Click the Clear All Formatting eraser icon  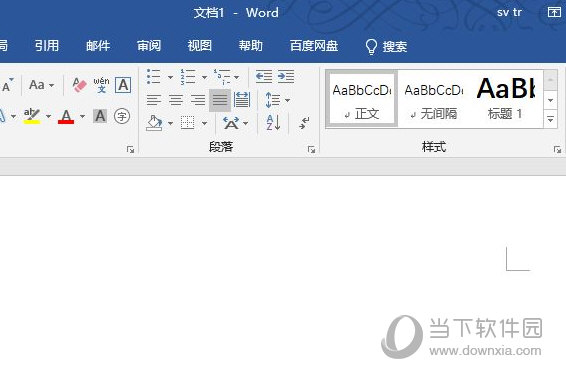pos(79,85)
